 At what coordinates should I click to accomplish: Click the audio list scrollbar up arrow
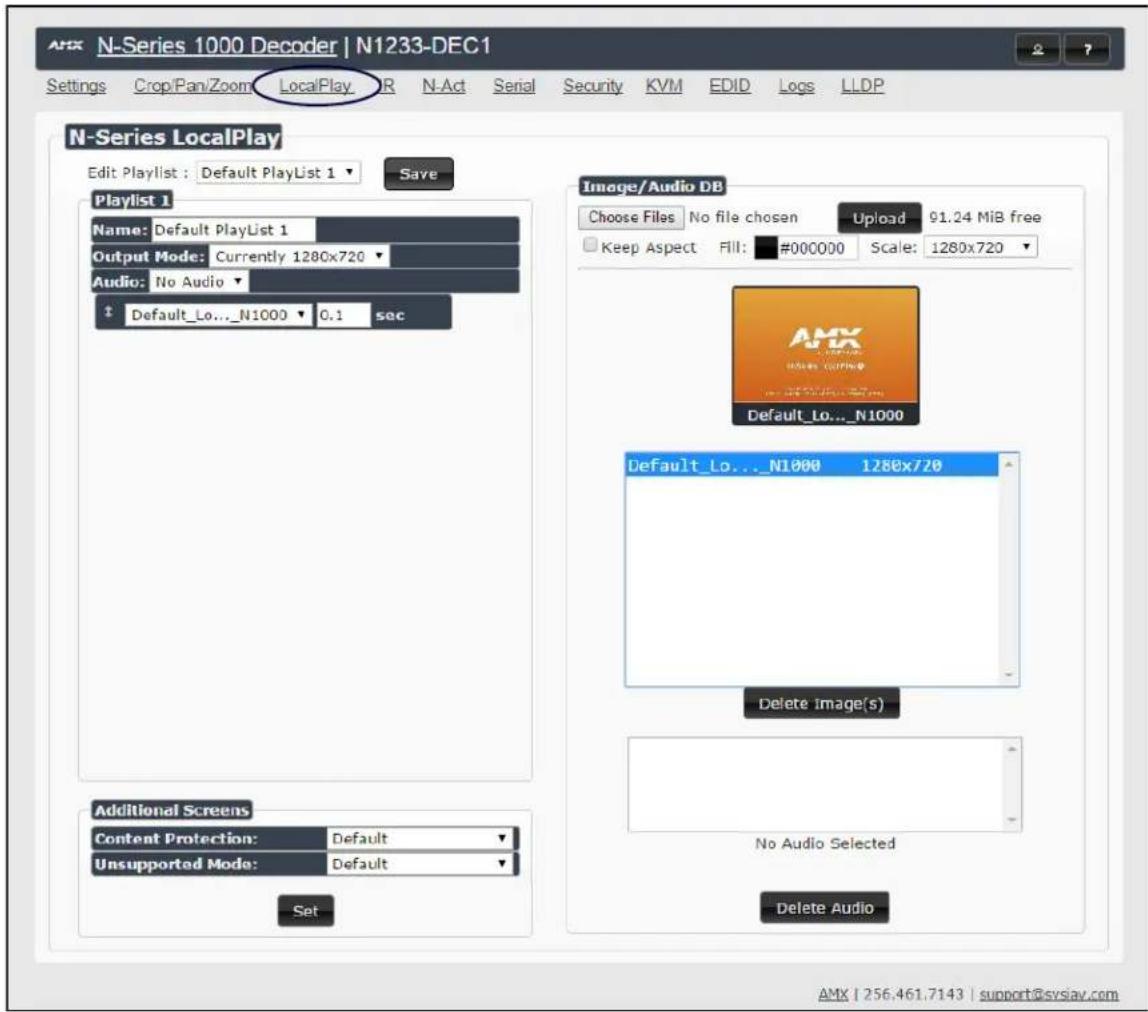coord(1012,748)
